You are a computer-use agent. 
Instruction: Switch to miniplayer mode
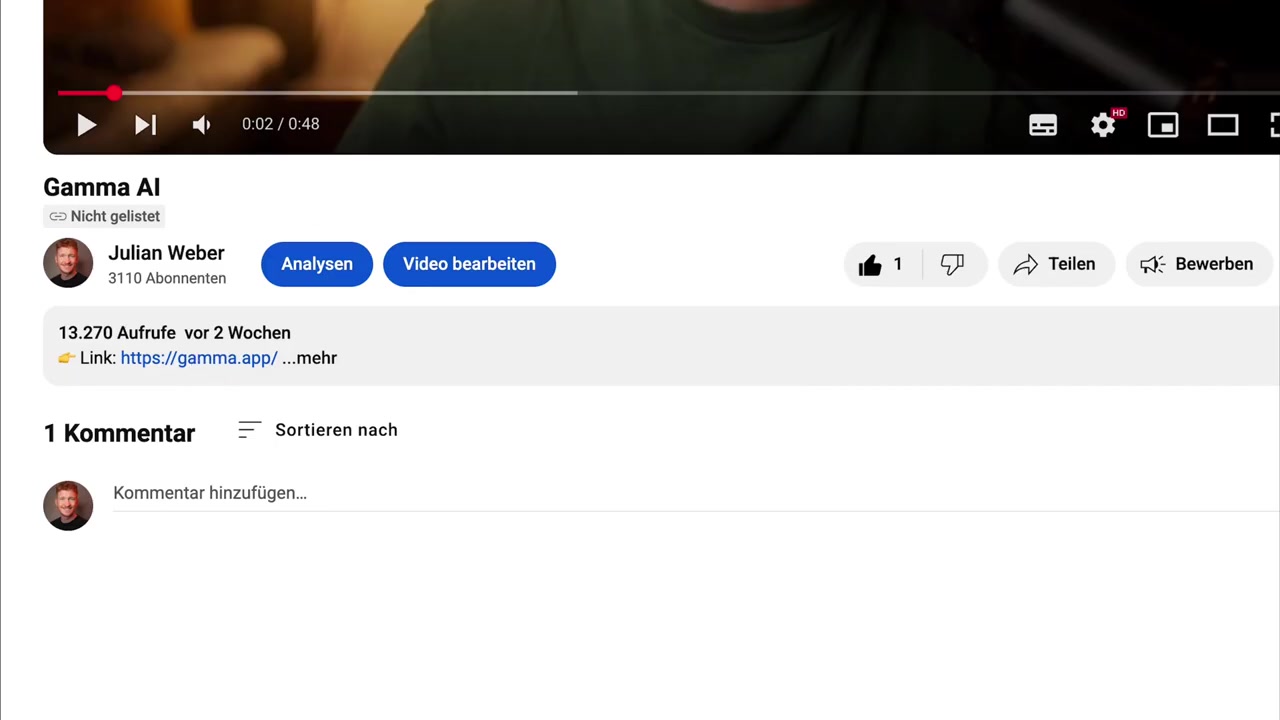click(x=1163, y=125)
